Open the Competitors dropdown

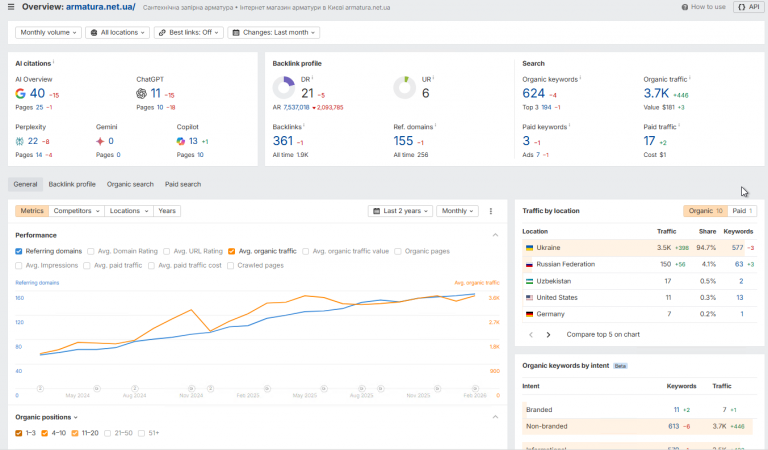[x=77, y=211]
